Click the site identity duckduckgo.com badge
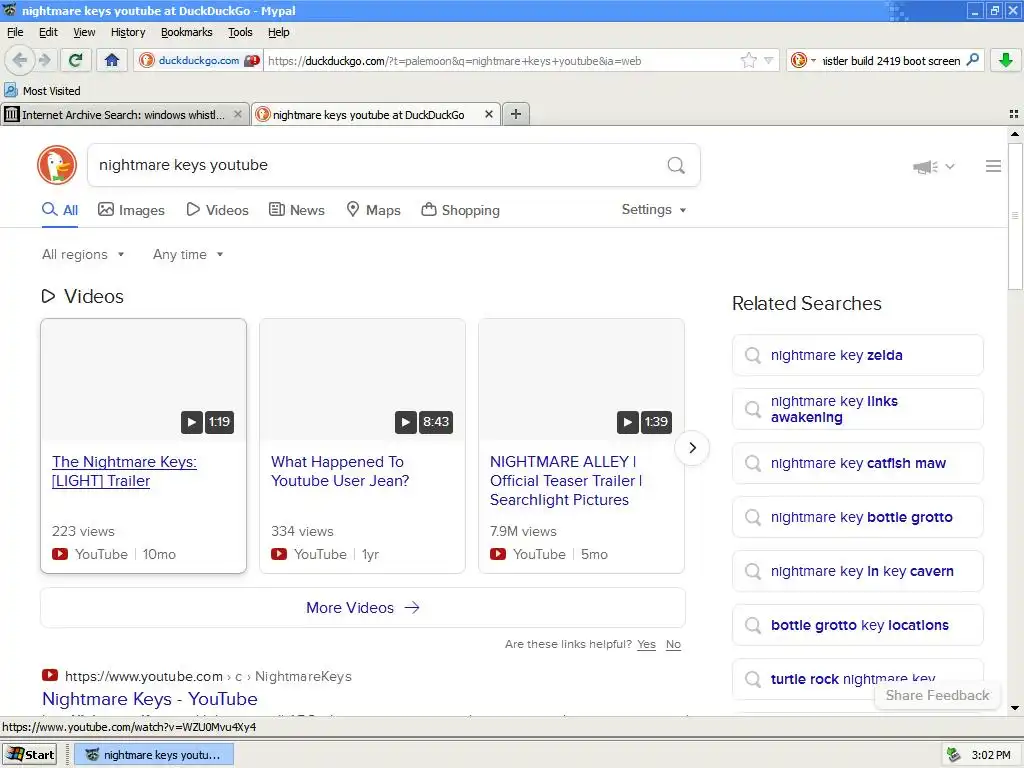The width and height of the screenshot is (1024, 768). point(199,61)
